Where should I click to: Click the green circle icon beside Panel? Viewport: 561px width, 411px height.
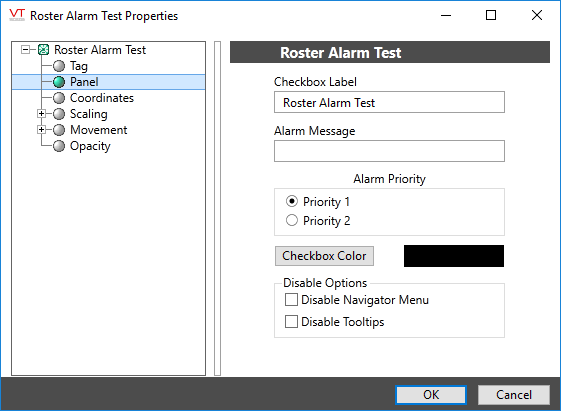(59, 82)
